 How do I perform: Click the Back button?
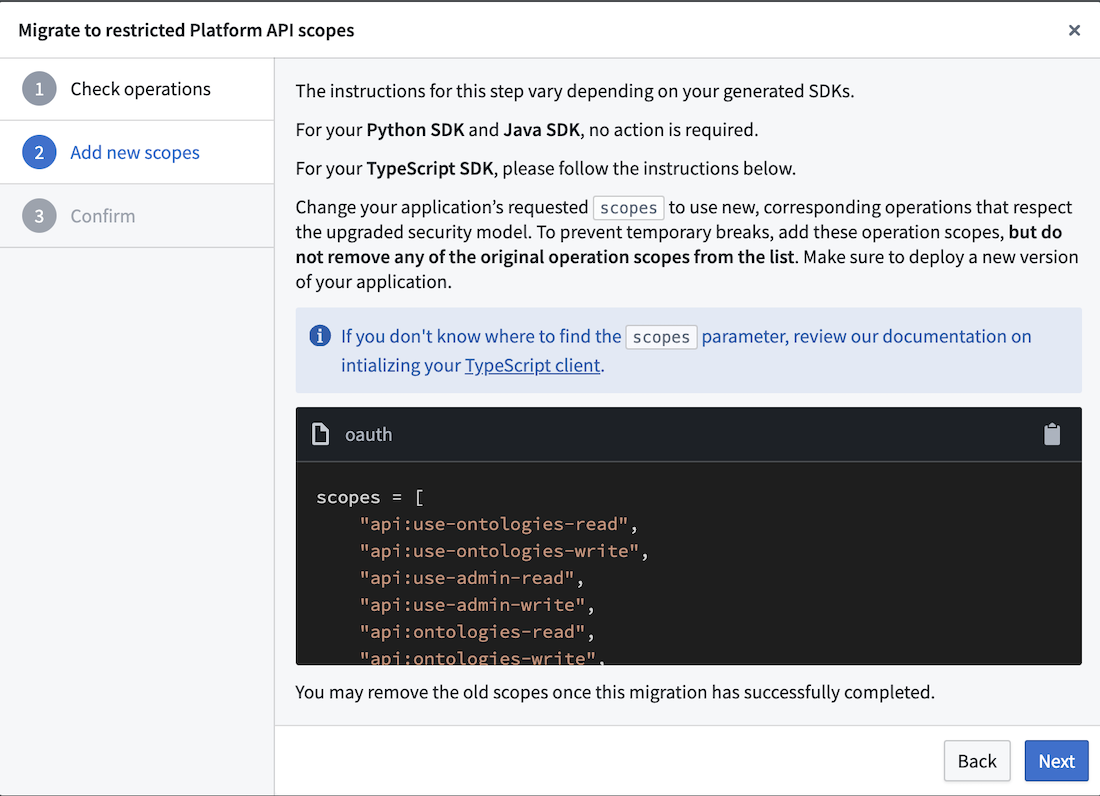click(x=977, y=761)
